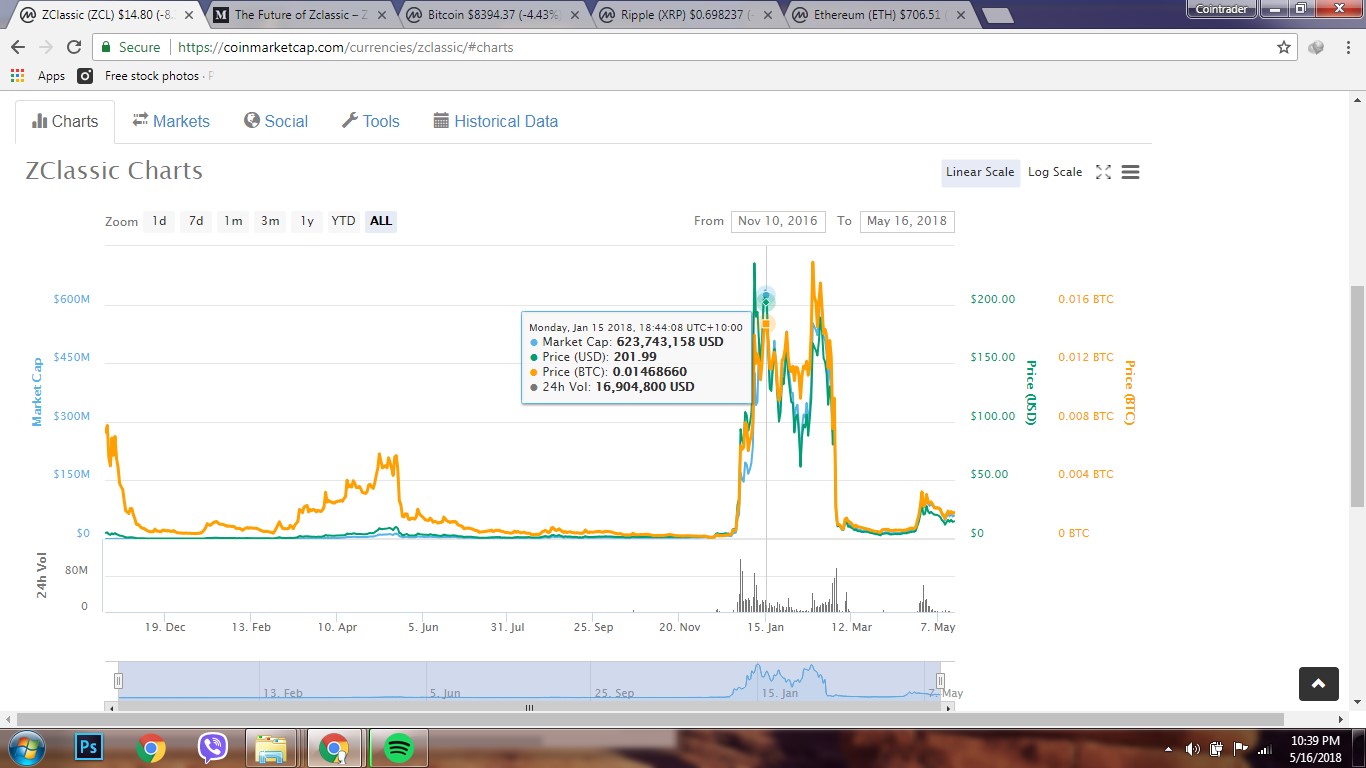Click the page horizontal scrollbar
Screen dimensions: 1366x768
click(x=650, y=719)
